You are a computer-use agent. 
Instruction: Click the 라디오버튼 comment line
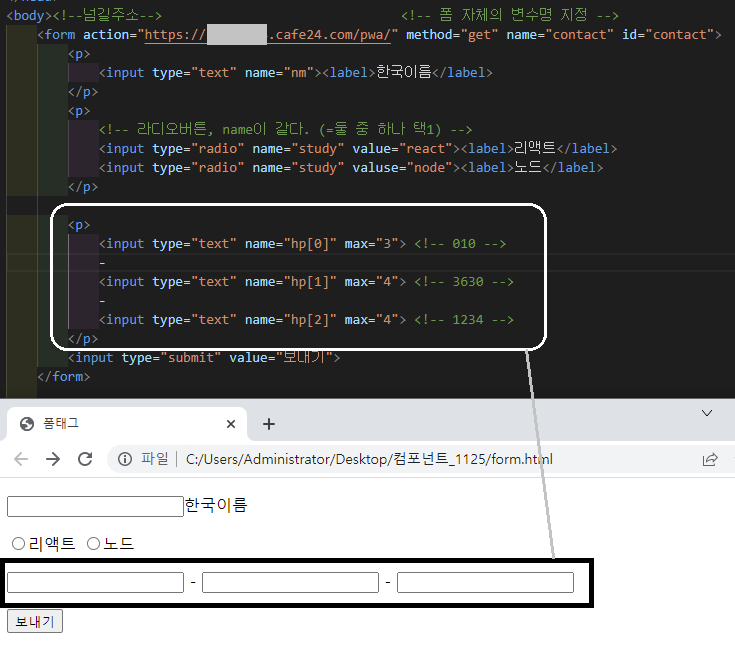point(285,129)
